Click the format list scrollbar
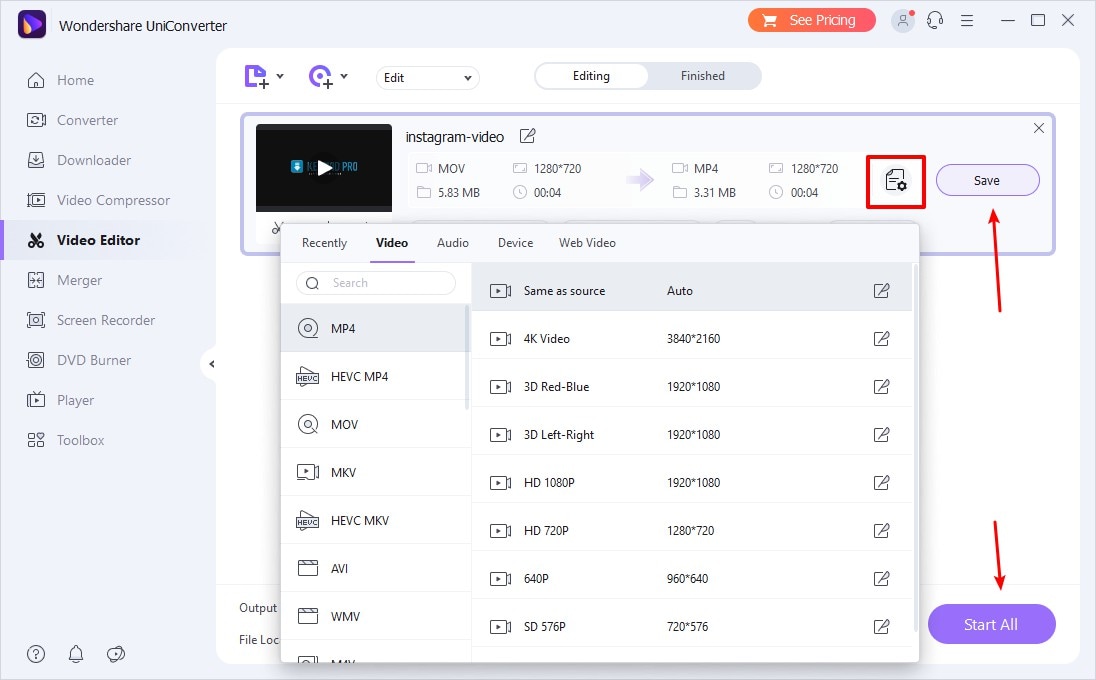The height and width of the screenshot is (680, 1096). pyautogui.click(x=467, y=358)
